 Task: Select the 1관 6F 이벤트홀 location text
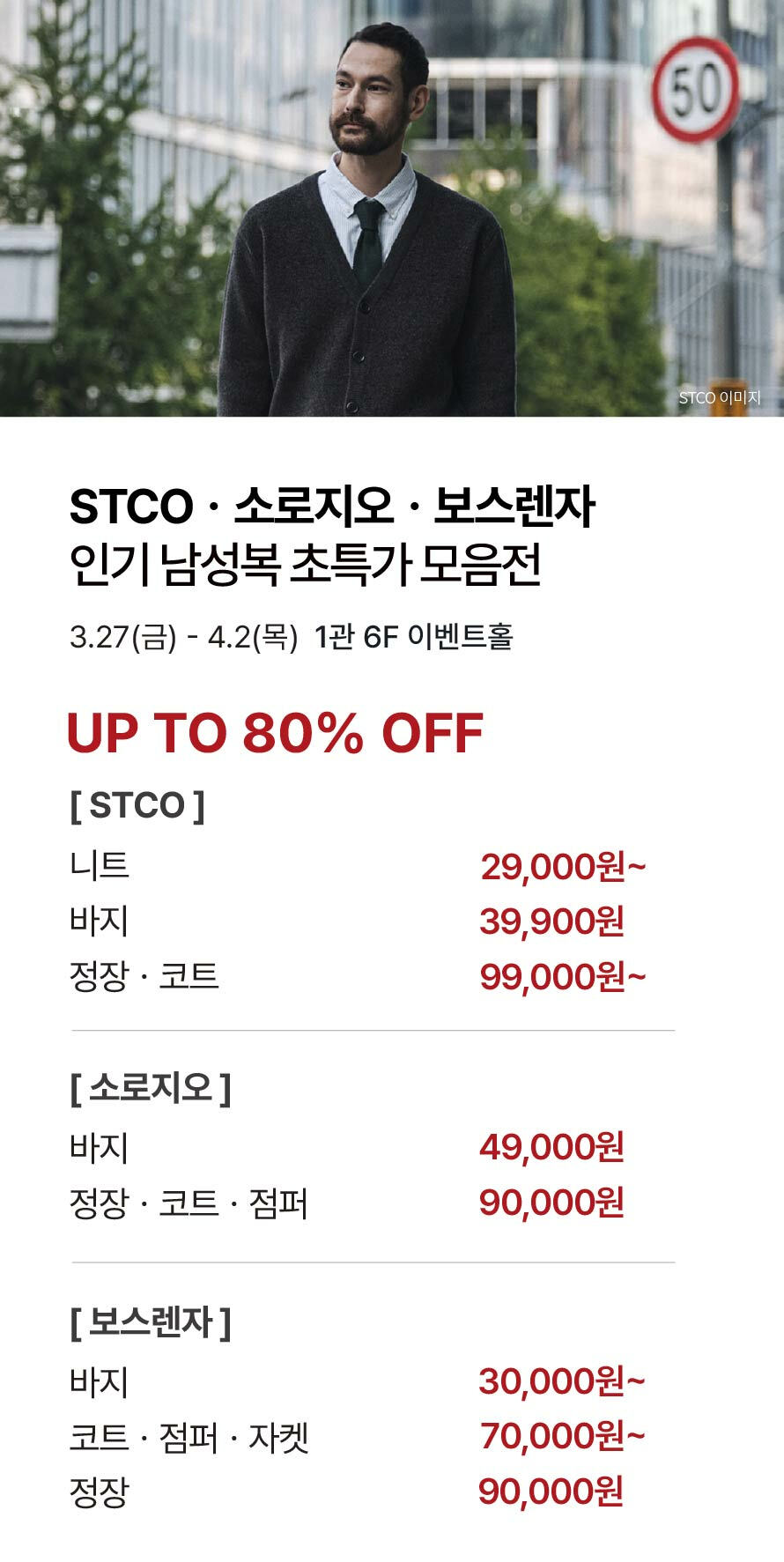coord(413,637)
